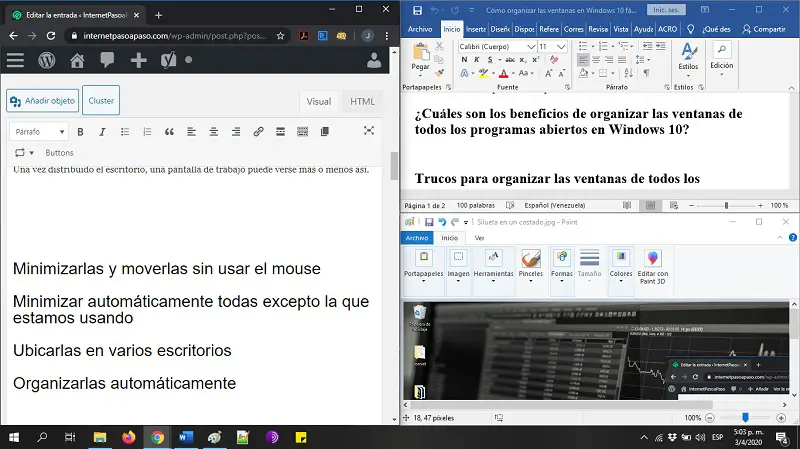The image size is (800, 449).
Task: Click the WordPress logo in admin bar
Action: tap(47, 61)
